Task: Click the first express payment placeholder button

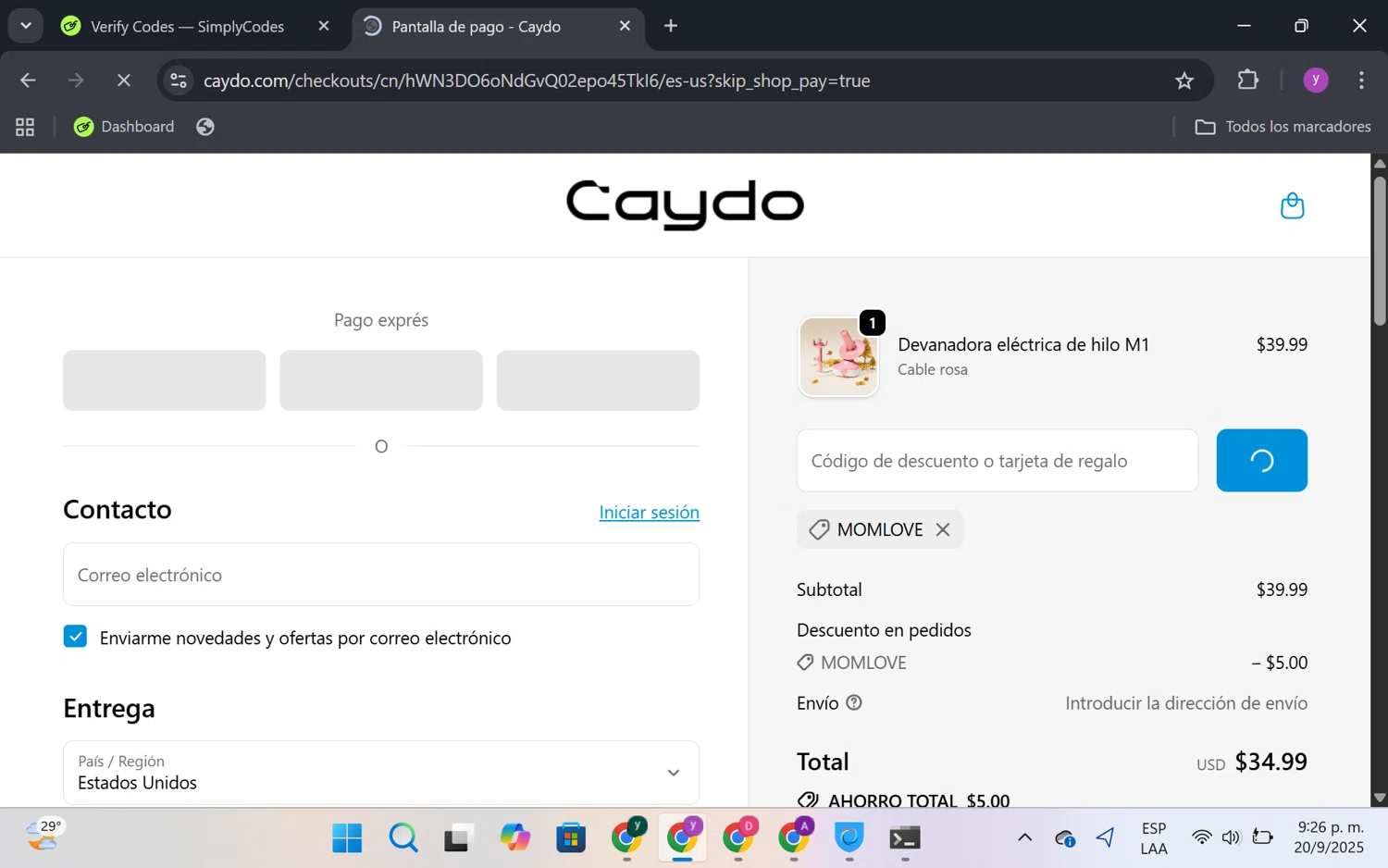Action: (x=164, y=380)
